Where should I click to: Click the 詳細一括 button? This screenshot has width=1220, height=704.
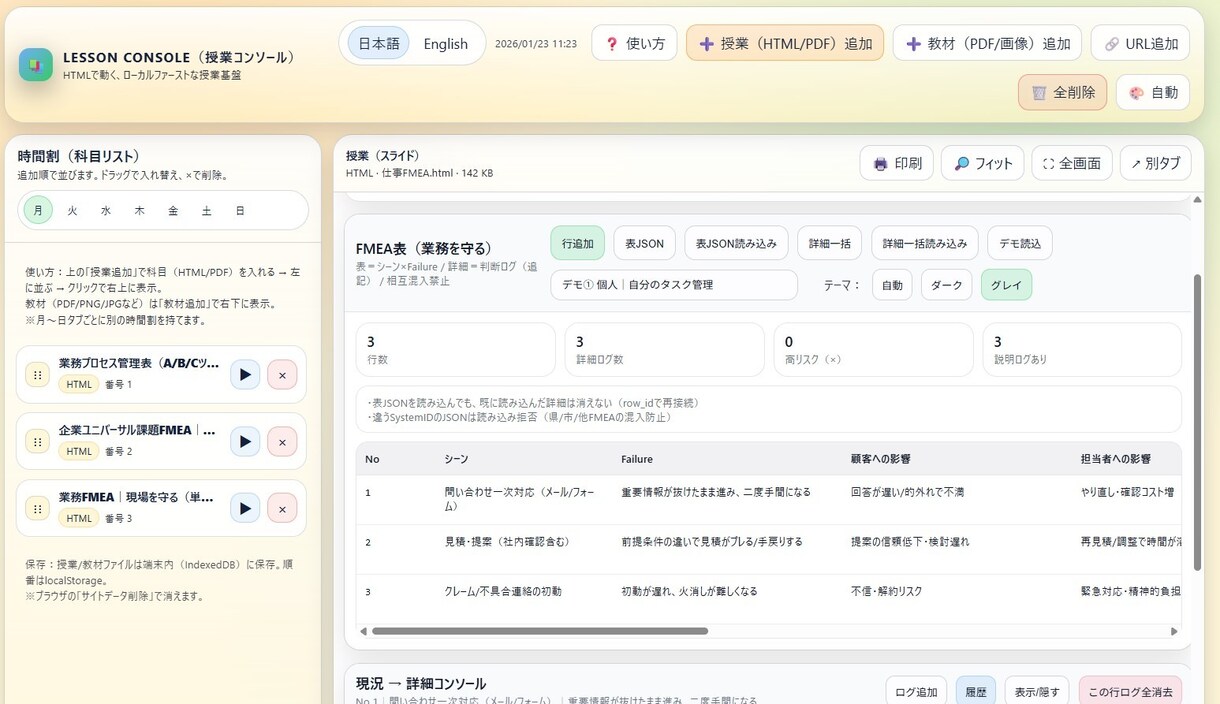(x=830, y=243)
